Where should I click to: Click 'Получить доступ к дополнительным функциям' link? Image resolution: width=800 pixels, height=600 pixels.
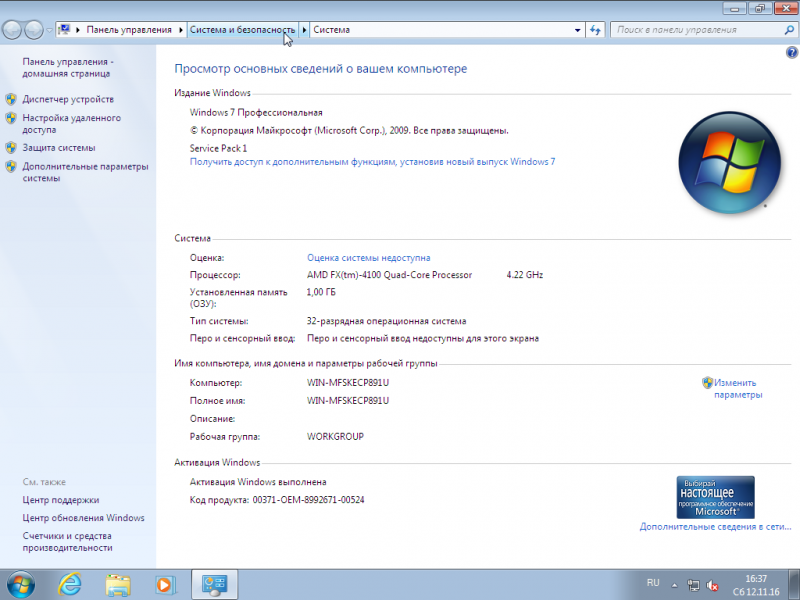click(372, 162)
